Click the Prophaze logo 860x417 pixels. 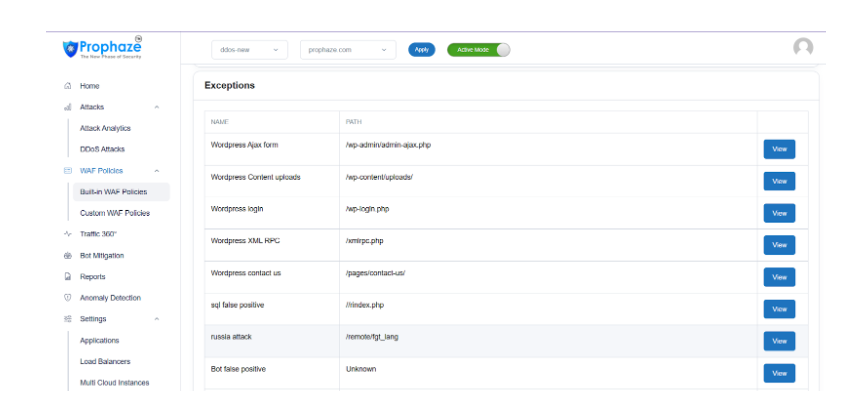[102, 48]
